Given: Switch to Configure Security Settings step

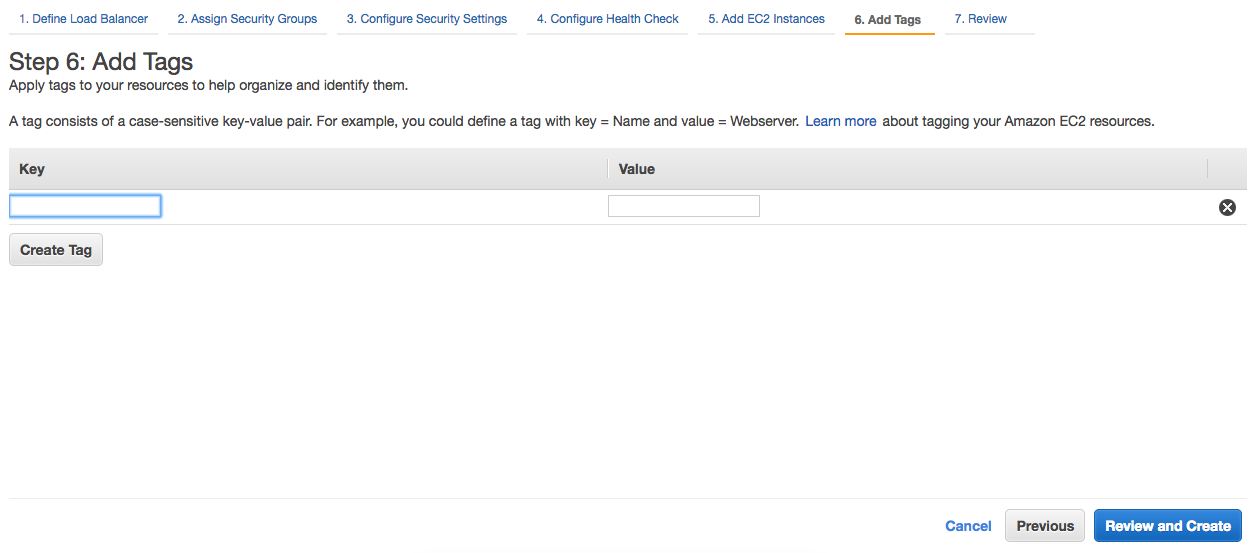Looking at the screenshot, I should pos(427,19).
